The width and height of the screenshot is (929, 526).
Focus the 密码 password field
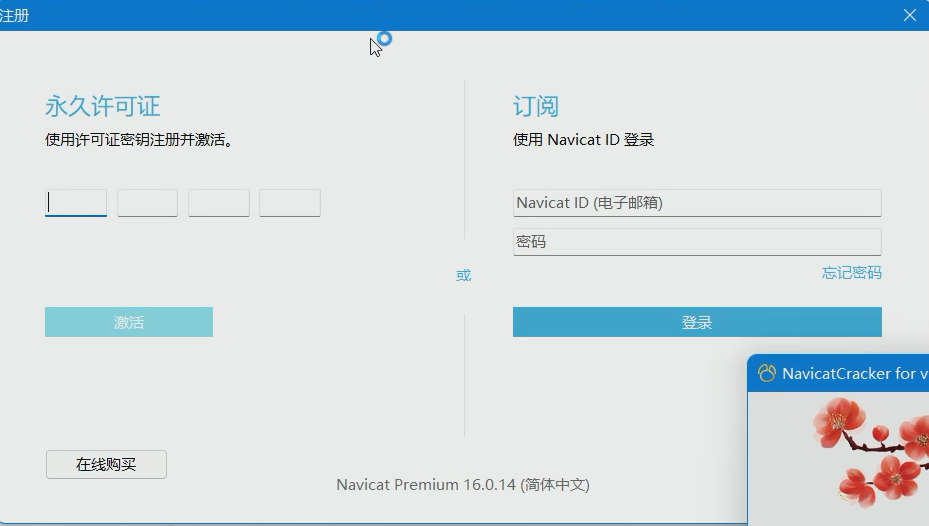coord(697,242)
